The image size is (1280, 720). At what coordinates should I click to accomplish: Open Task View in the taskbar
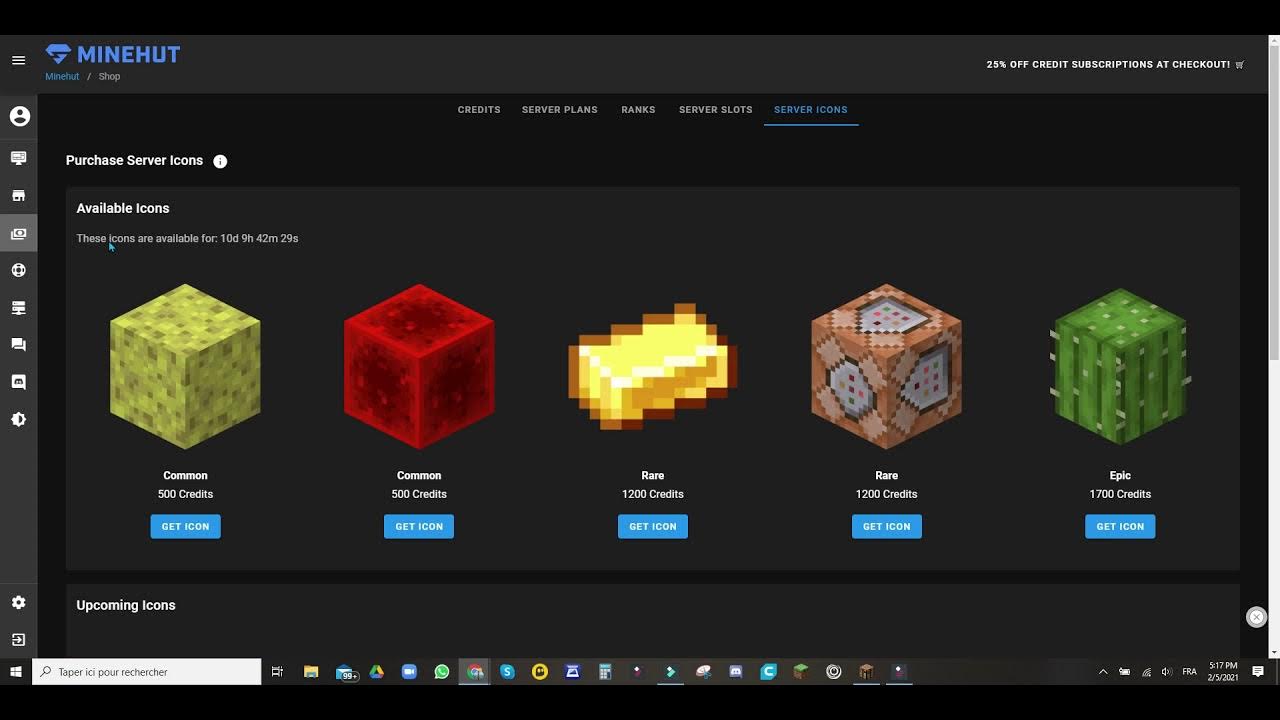tap(278, 672)
